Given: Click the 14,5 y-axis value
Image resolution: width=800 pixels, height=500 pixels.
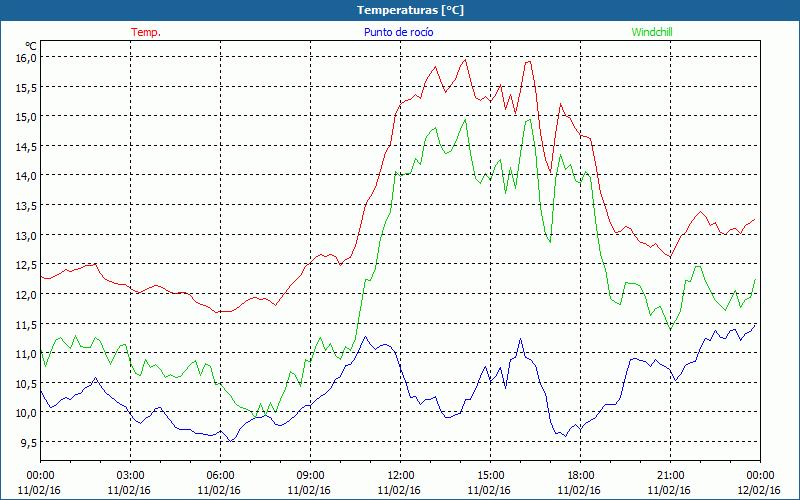Looking at the screenshot, I should 26,146.
